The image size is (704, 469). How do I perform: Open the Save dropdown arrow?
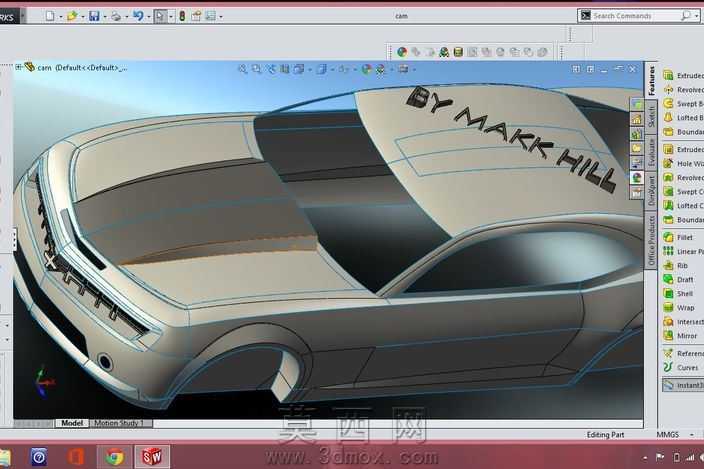pyautogui.click(x=105, y=17)
